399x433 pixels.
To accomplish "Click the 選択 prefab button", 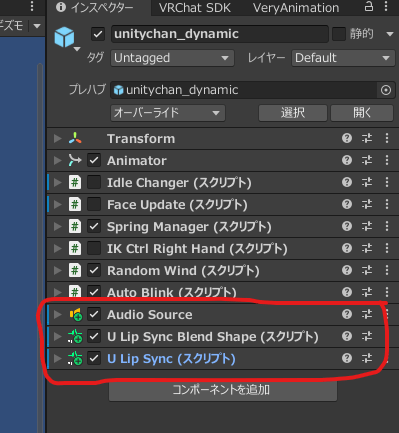I will click(293, 113).
